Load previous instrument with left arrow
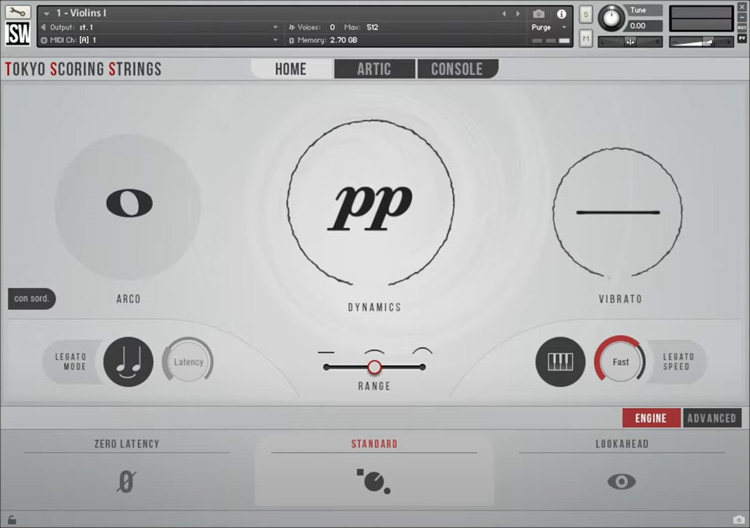Image resolution: width=750 pixels, height=528 pixels. point(504,14)
